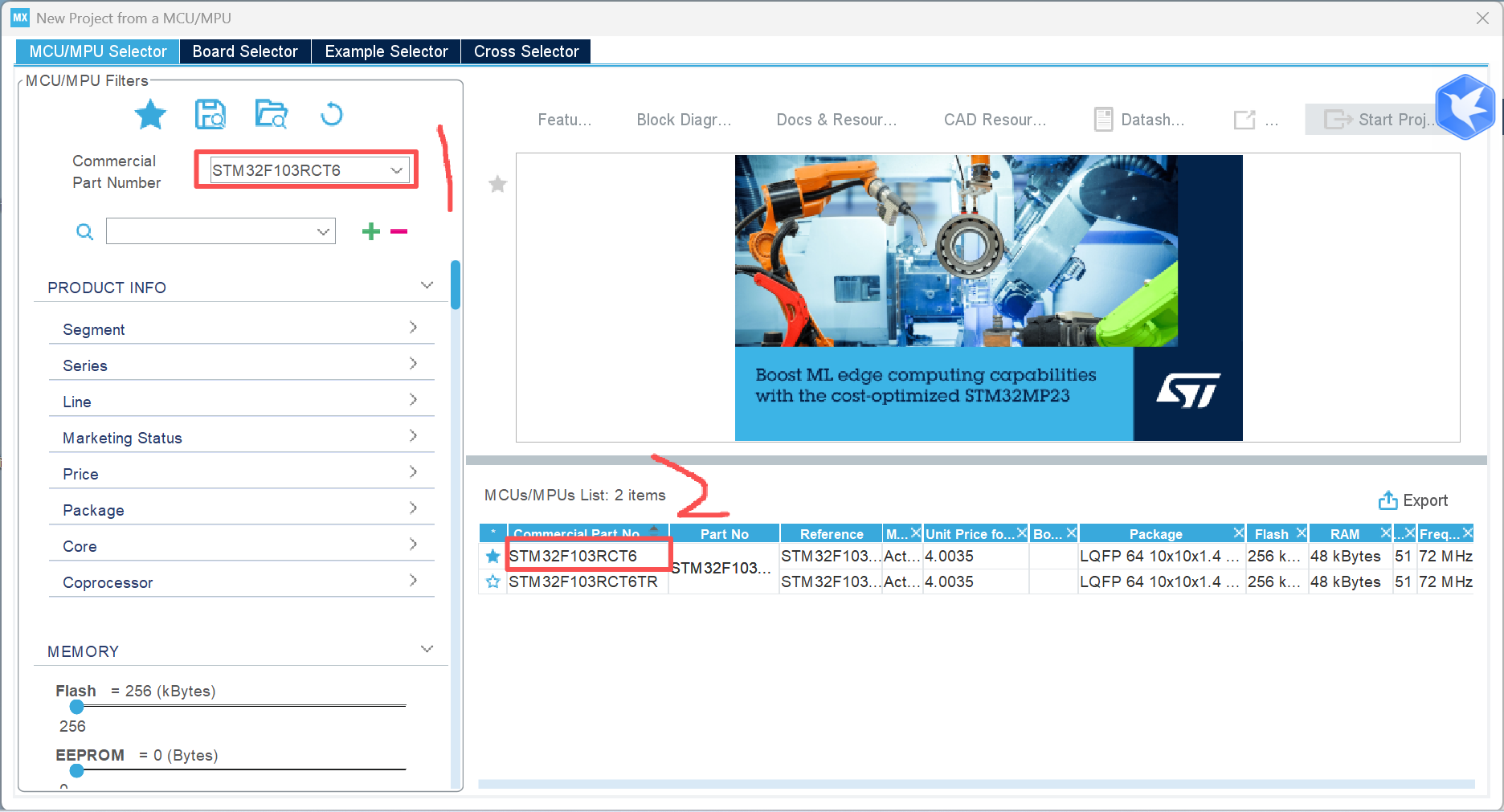Remove the M... column via its X icon
Image resolution: width=1504 pixels, height=812 pixels.
pos(916,533)
